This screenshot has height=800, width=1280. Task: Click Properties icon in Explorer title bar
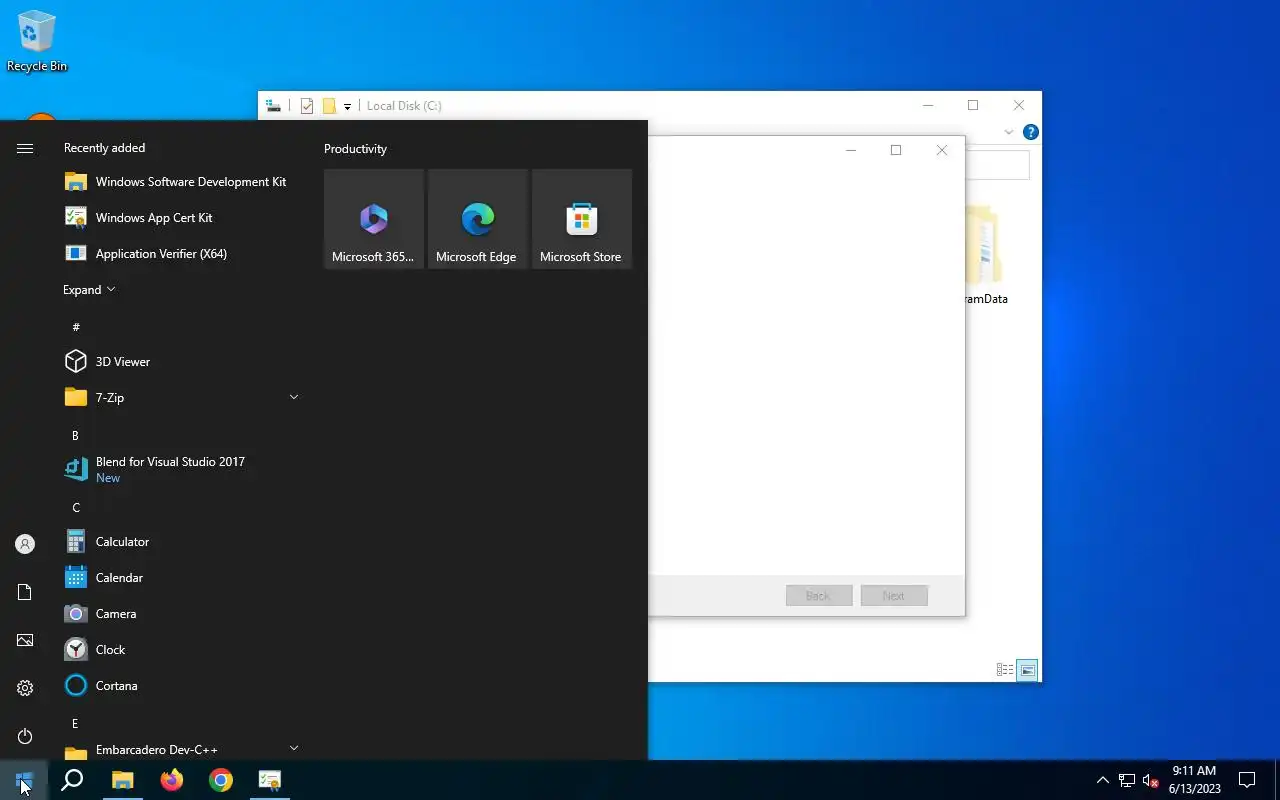(307, 106)
